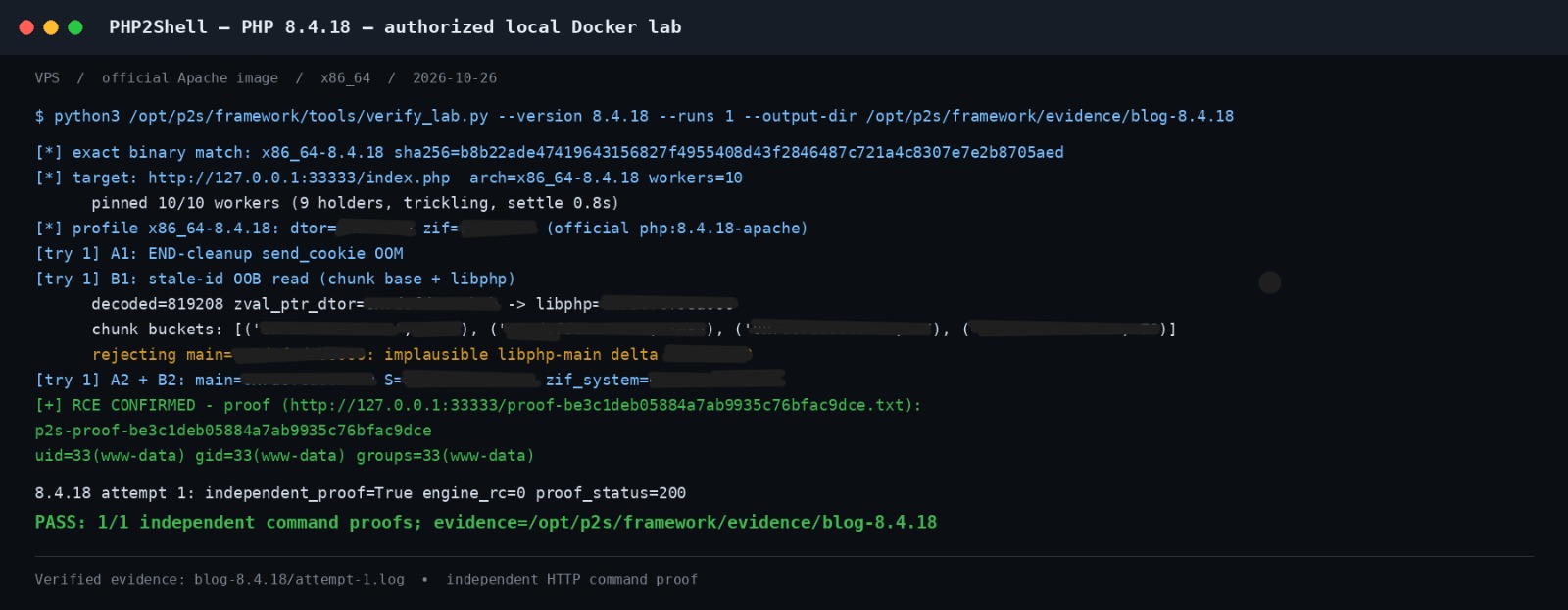The width and height of the screenshot is (1568, 610).
Task: Click the '2026-10-26' date label
Action: point(455,78)
